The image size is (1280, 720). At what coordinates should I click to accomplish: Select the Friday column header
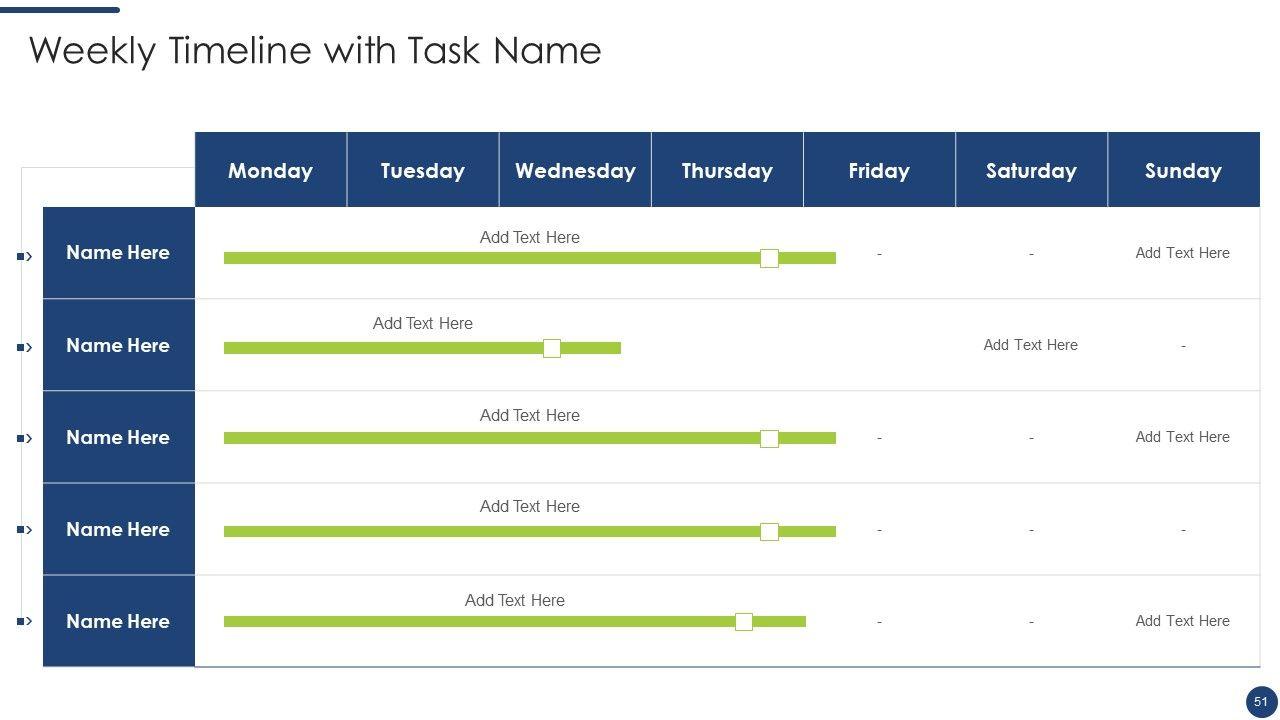(x=879, y=171)
